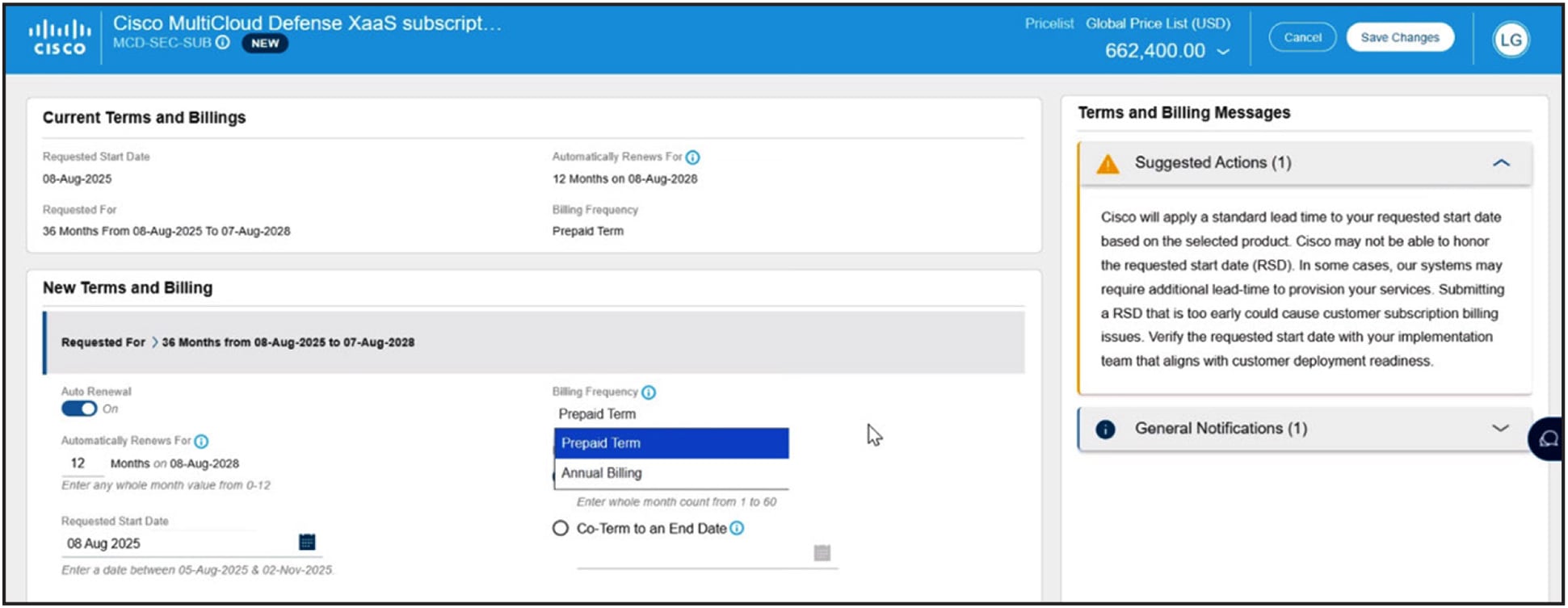1568x608 pixels.
Task: Turn off the Auto Renewal switch
Action: click(79, 409)
